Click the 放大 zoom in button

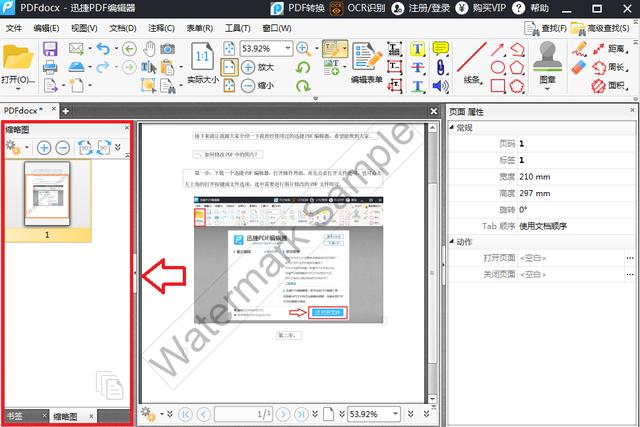coord(258,67)
